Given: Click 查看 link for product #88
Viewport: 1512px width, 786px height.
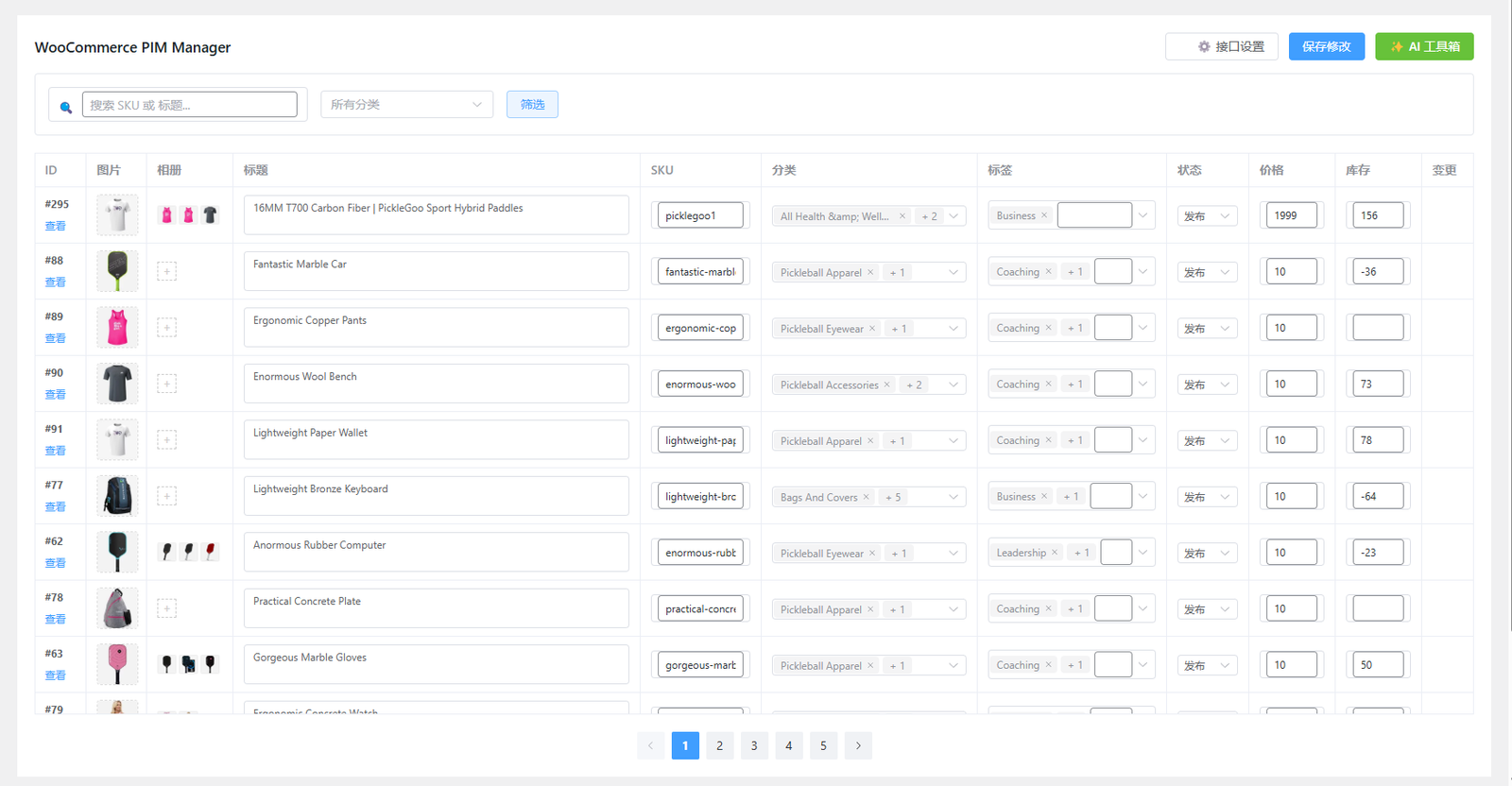Looking at the screenshot, I should 56,282.
